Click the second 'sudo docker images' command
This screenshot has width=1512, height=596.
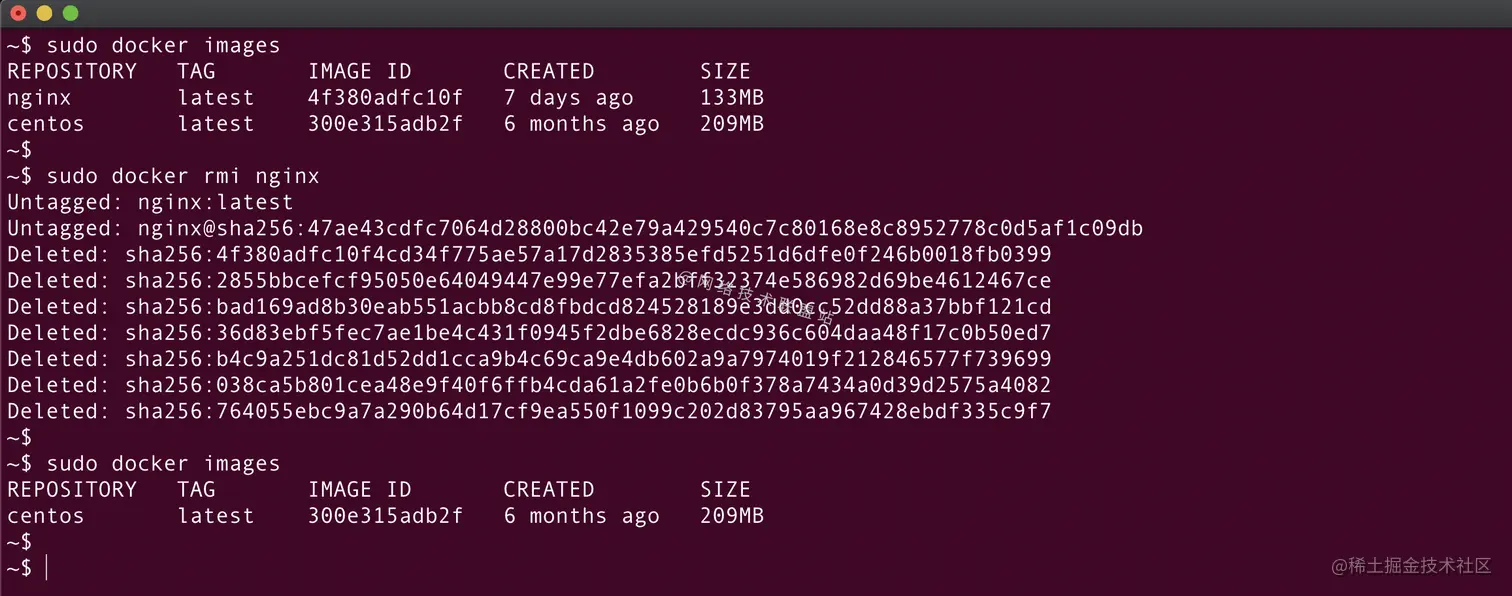pos(163,463)
